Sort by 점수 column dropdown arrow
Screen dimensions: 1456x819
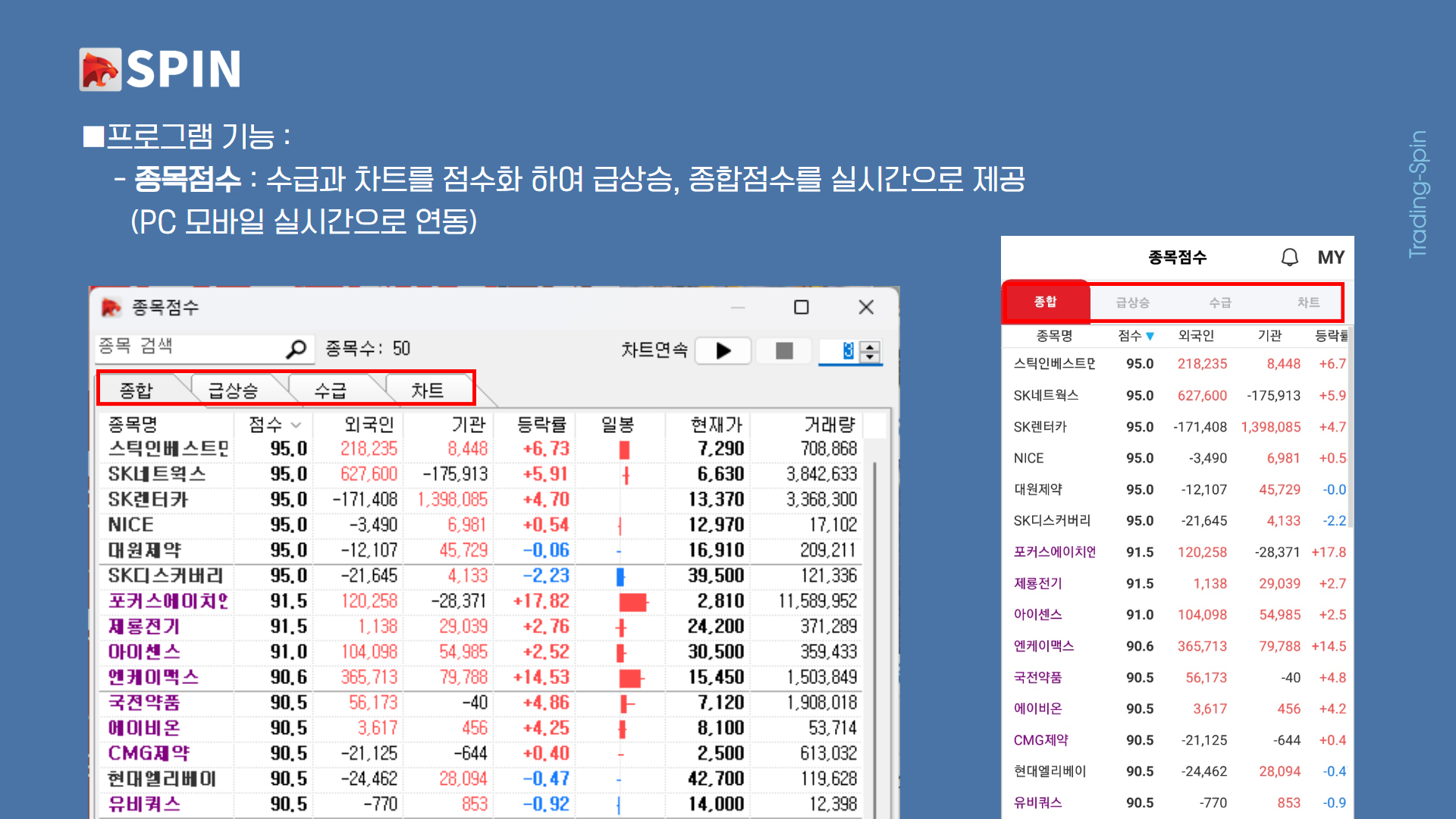click(x=296, y=425)
